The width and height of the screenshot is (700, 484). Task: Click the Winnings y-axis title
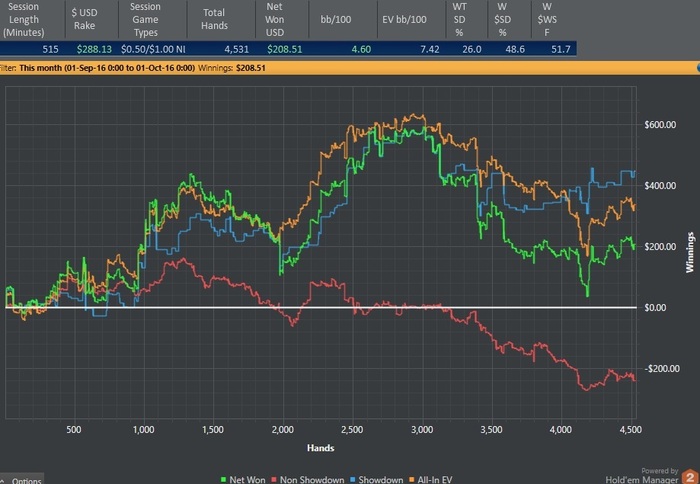[690, 252]
